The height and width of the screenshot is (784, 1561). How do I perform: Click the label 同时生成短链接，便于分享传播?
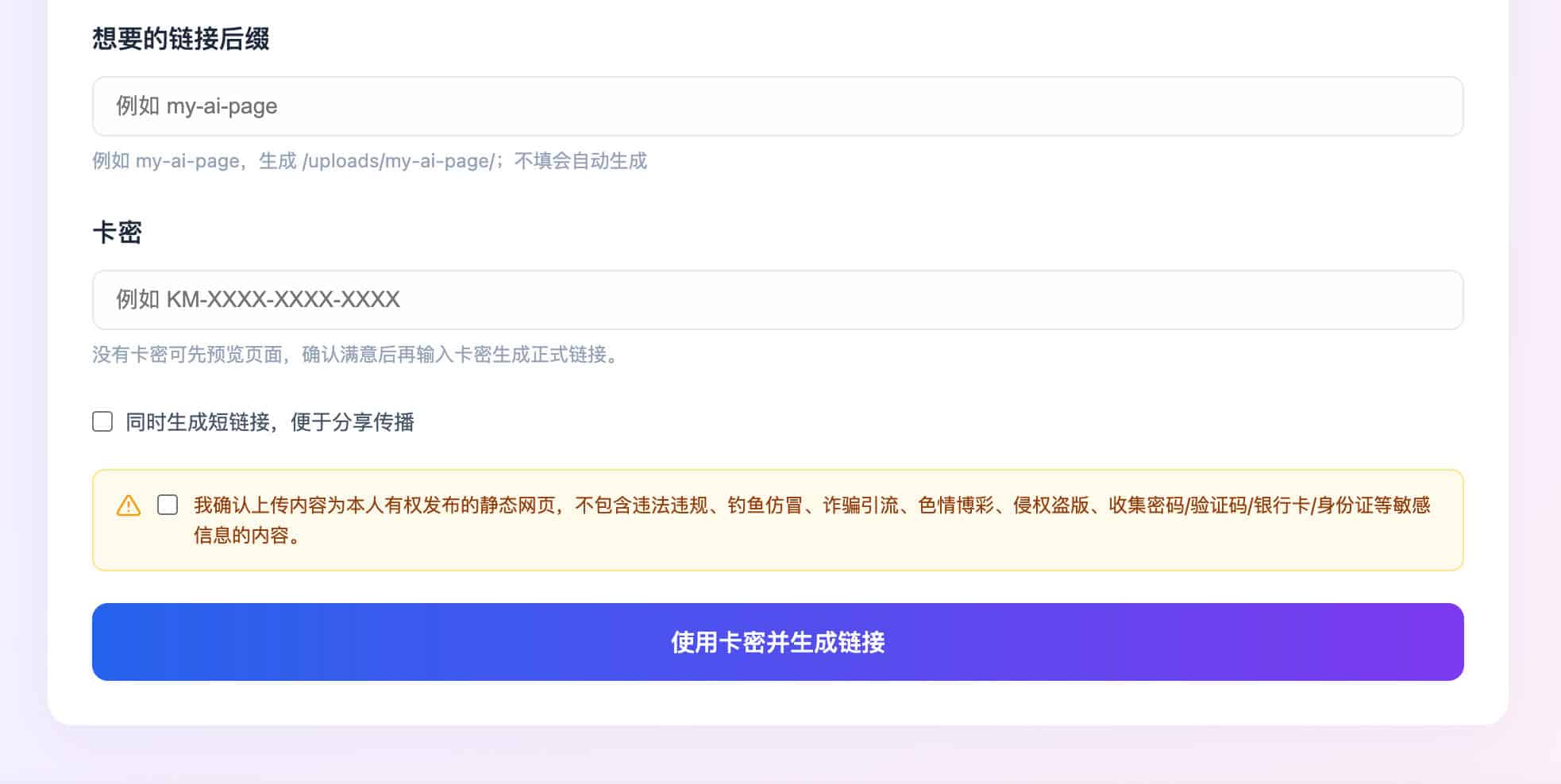(x=270, y=422)
